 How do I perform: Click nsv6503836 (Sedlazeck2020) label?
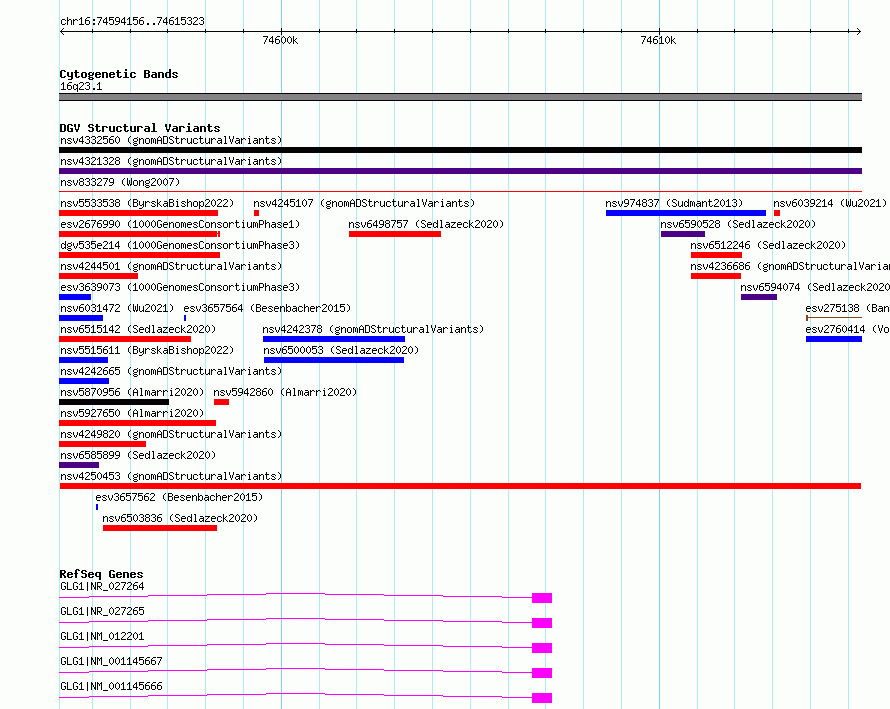(180, 518)
